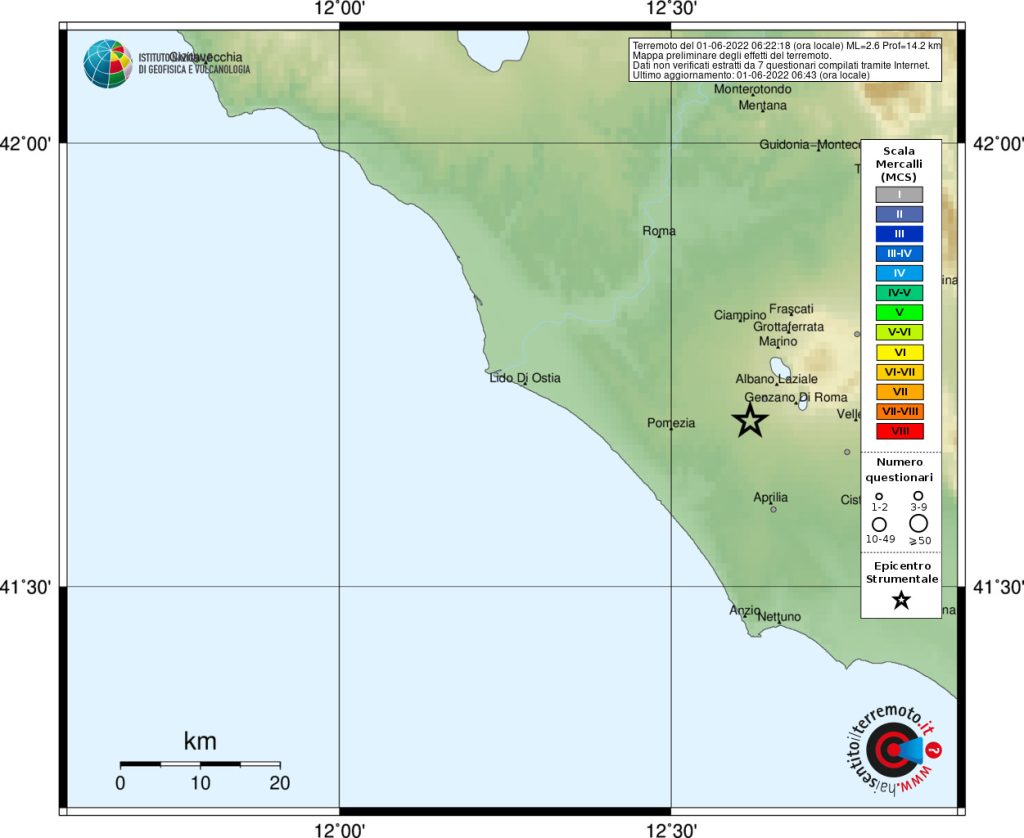Screen dimensions: 1024x838
Task: Pick the yellow VI intensity swatch
Action: point(899,352)
